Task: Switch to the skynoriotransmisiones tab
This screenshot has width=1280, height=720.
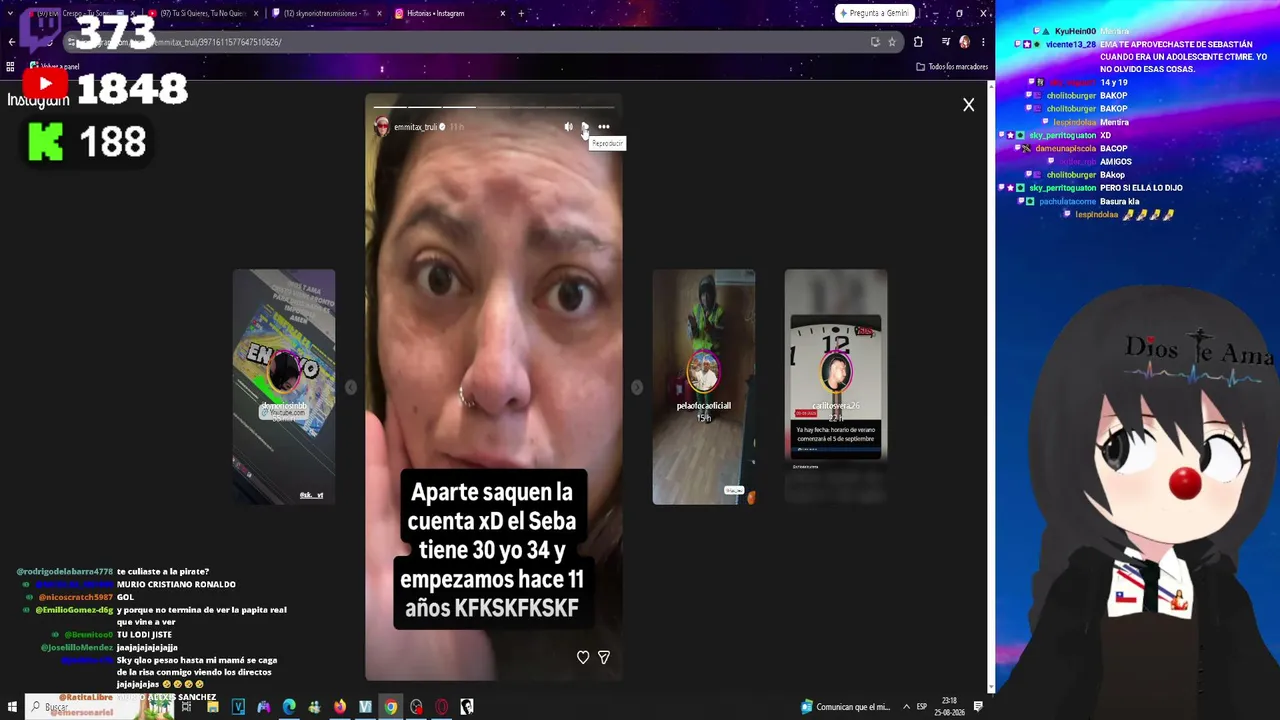Action: coord(326,13)
